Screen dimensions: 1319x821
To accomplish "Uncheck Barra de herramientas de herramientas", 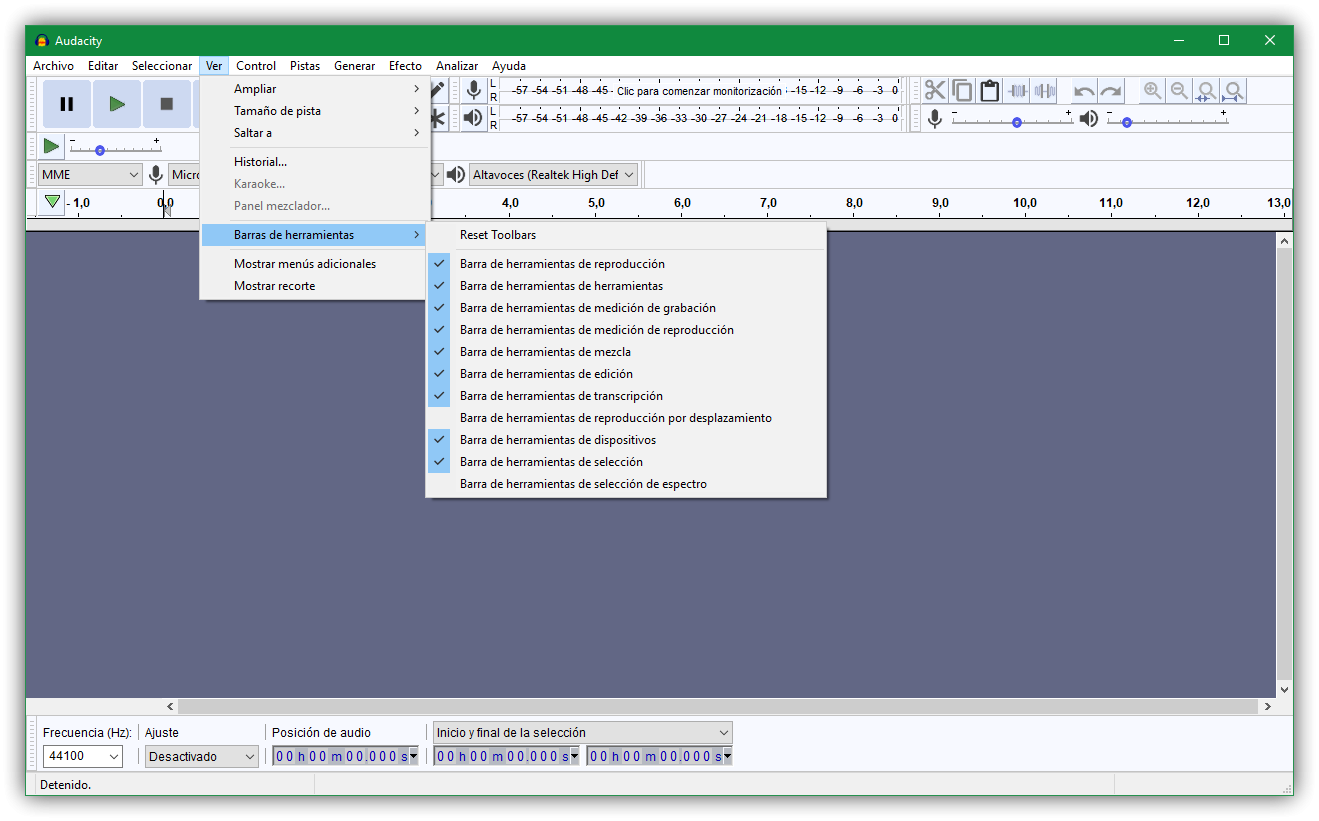I will (626, 286).
